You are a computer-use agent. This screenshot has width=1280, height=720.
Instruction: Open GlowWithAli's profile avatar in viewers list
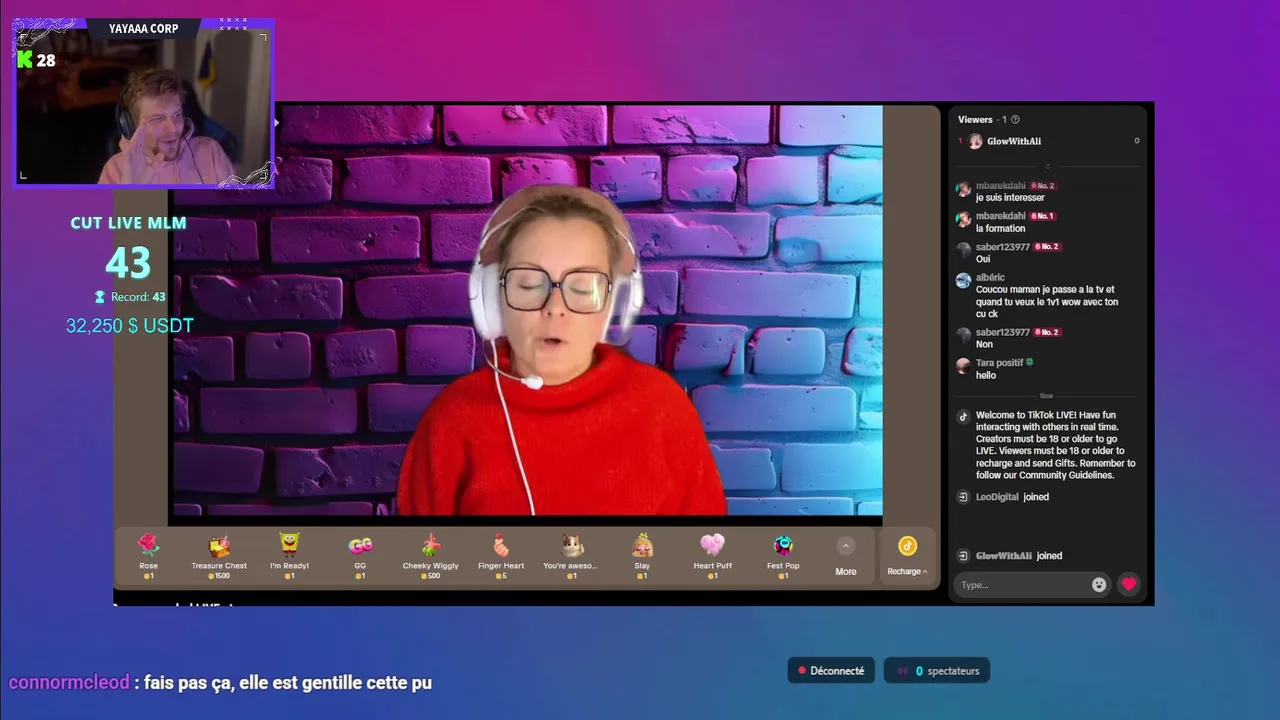975,141
